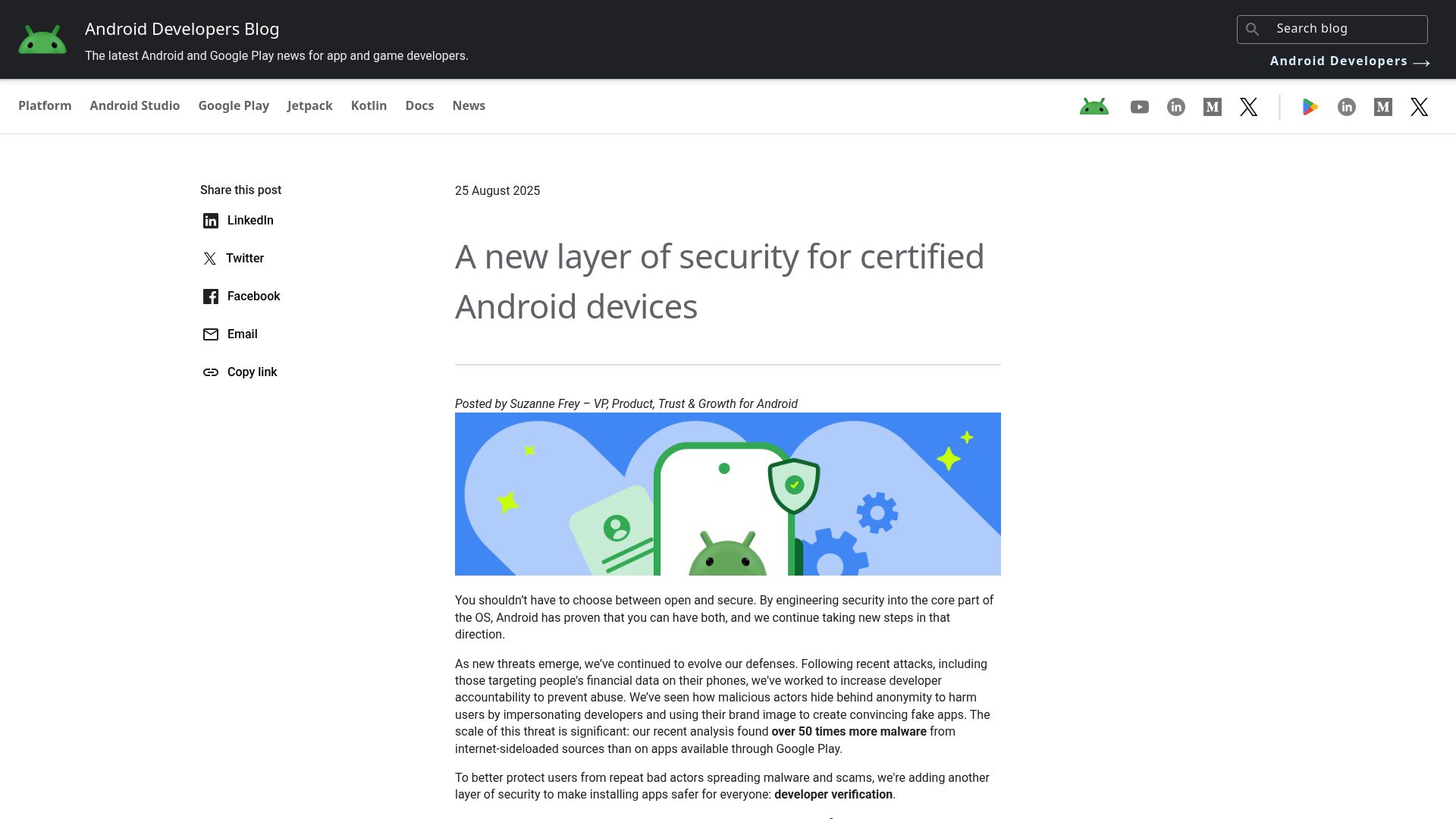Click the Twitter X share icon

[x=210, y=259]
